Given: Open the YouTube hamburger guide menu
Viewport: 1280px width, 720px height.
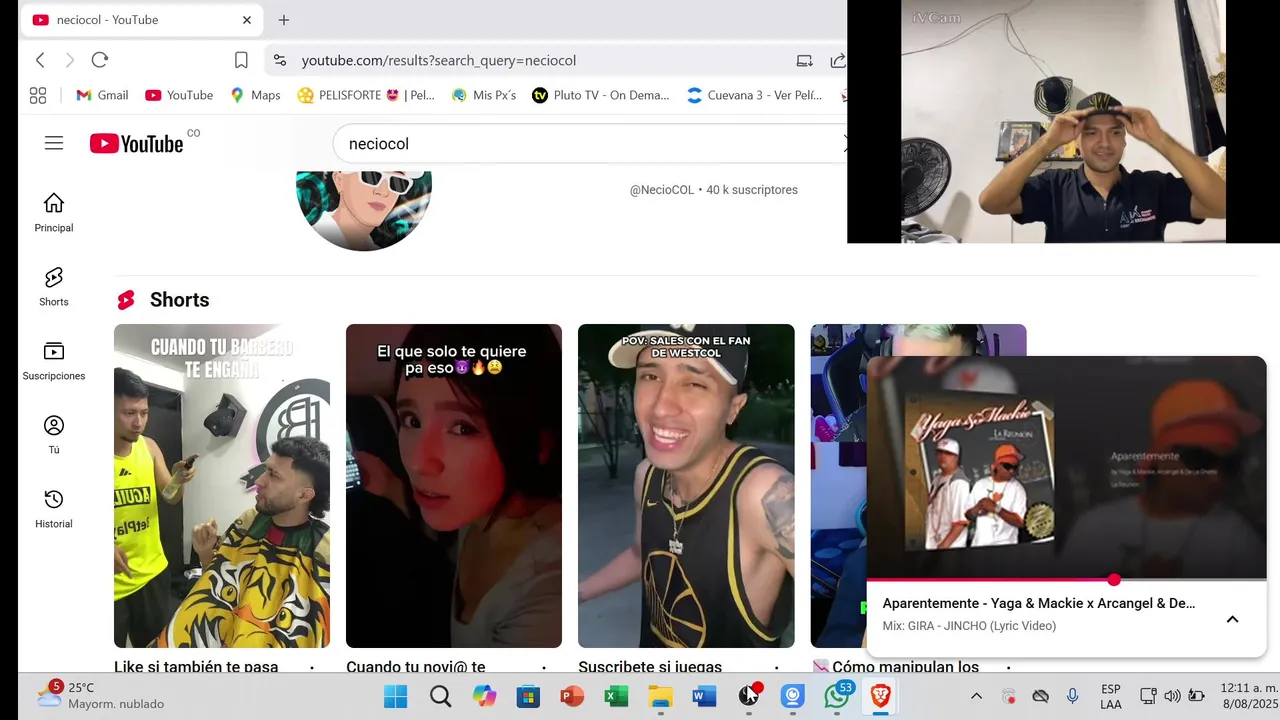Looking at the screenshot, I should pos(54,143).
